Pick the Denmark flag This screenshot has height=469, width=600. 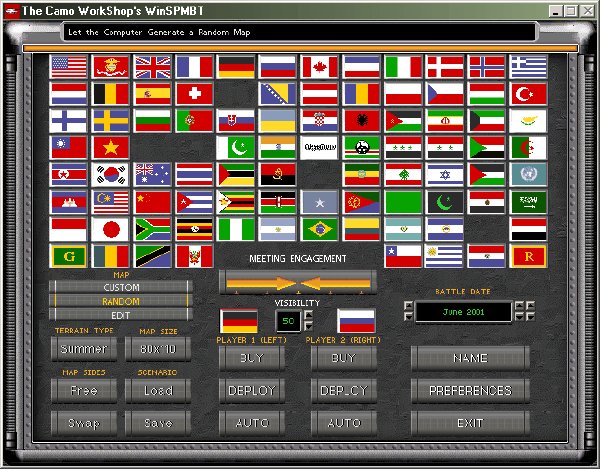[445, 67]
